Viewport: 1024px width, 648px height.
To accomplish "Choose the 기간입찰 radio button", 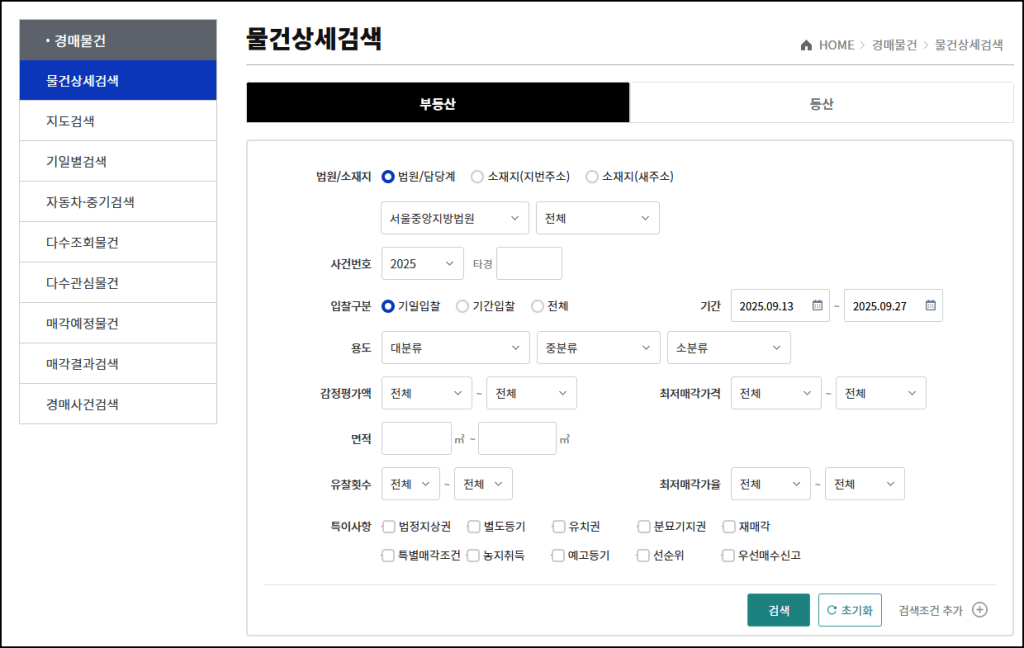I will point(462,306).
